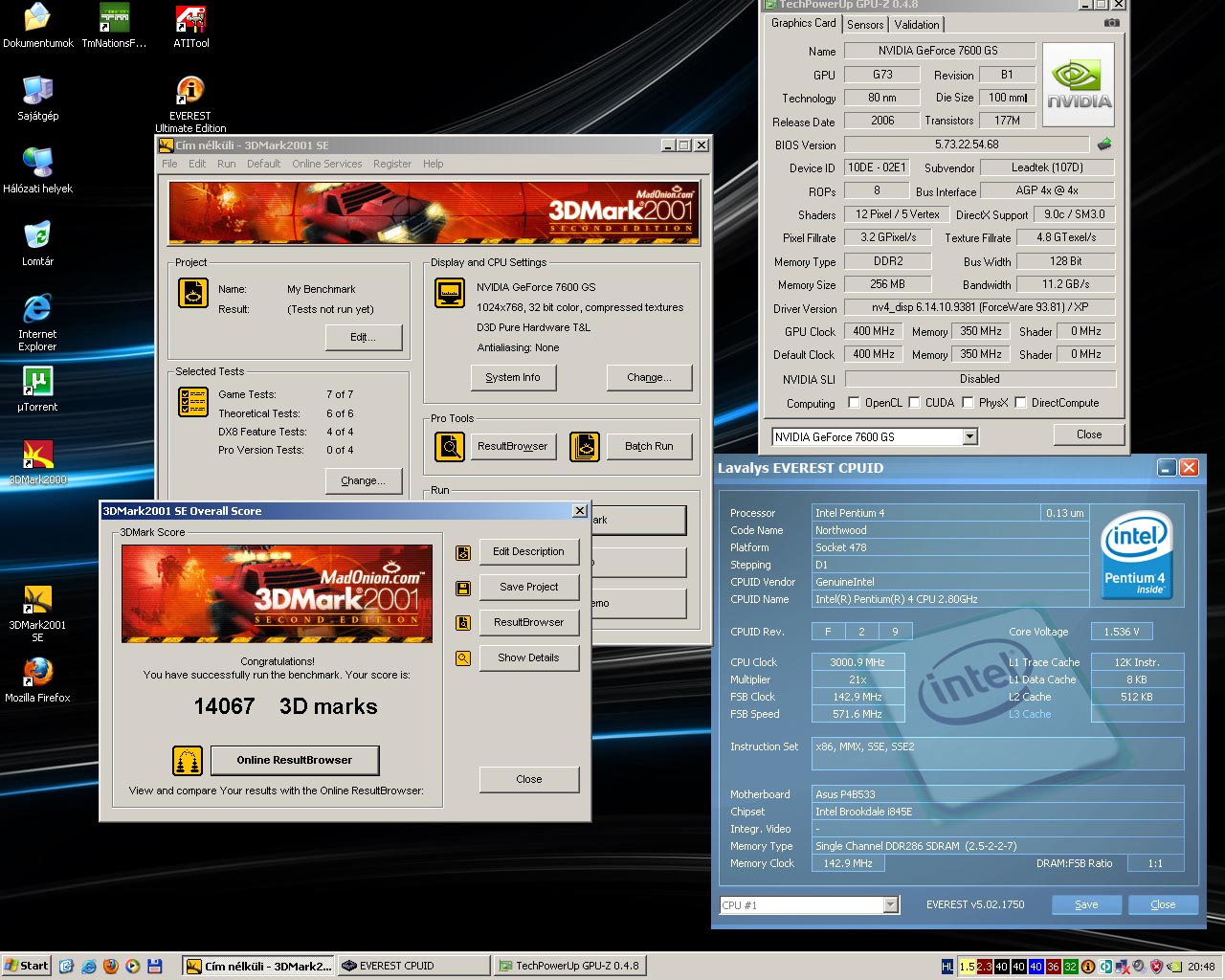Open Hálózati helyek desktop icon
The height and width of the screenshot is (980, 1225).
pos(37,171)
